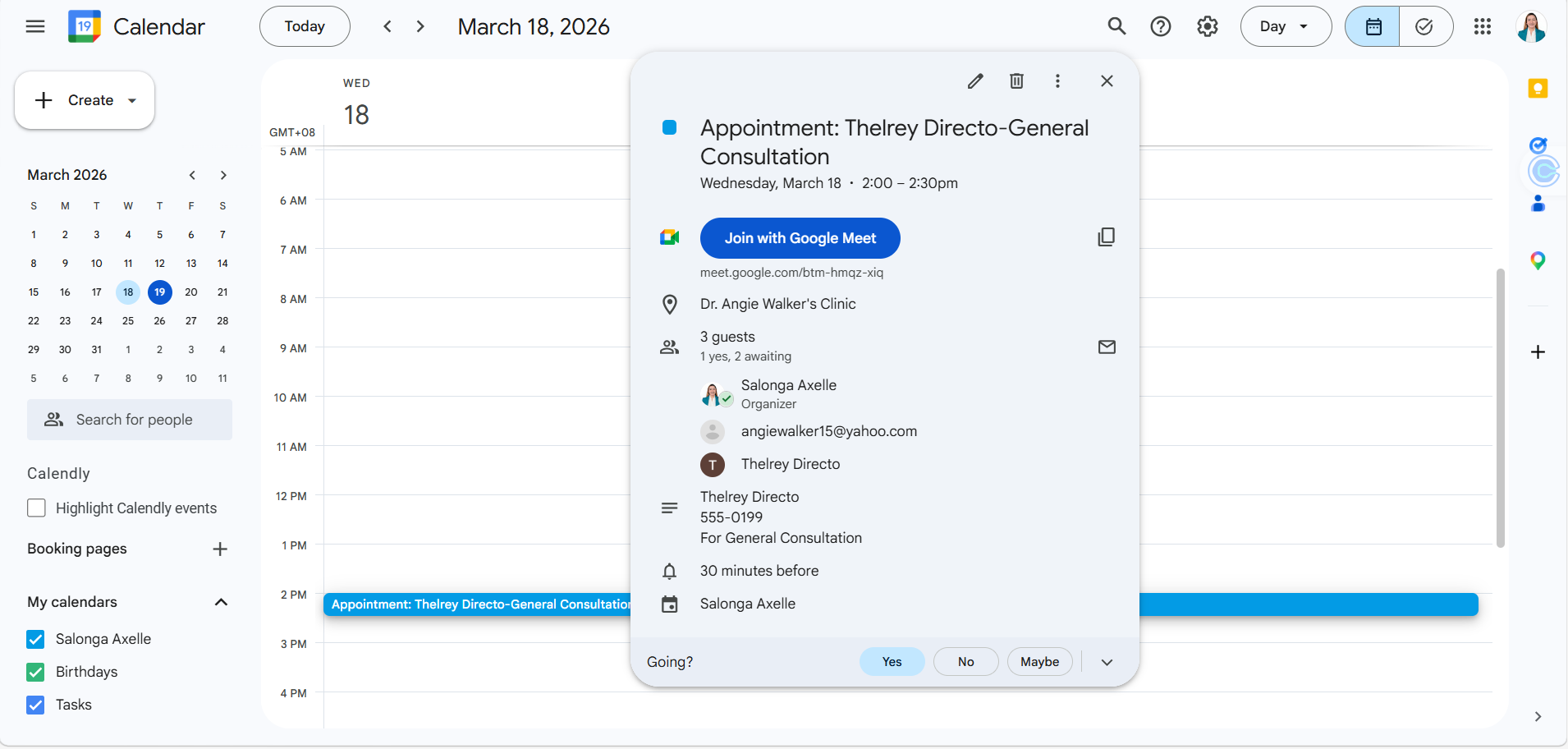Enable Highlight Calendly events checkbox
The image size is (1568, 749).
click(36, 508)
